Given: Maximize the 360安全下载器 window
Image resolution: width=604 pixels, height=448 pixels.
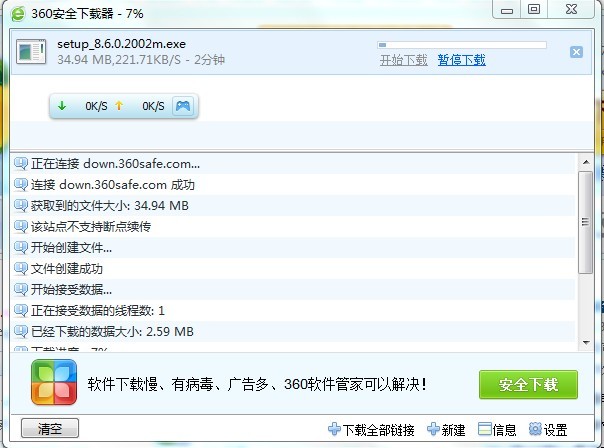Looking at the screenshot, I should [534, 9].
